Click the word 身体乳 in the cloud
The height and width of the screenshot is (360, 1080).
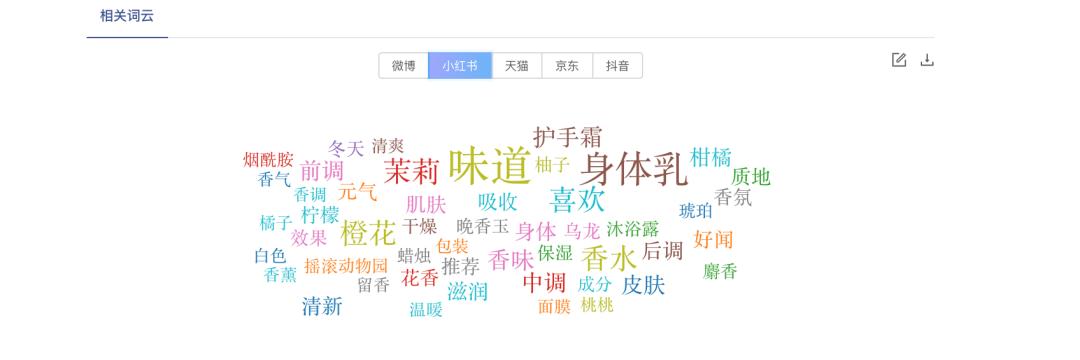[x=634, y=169]
